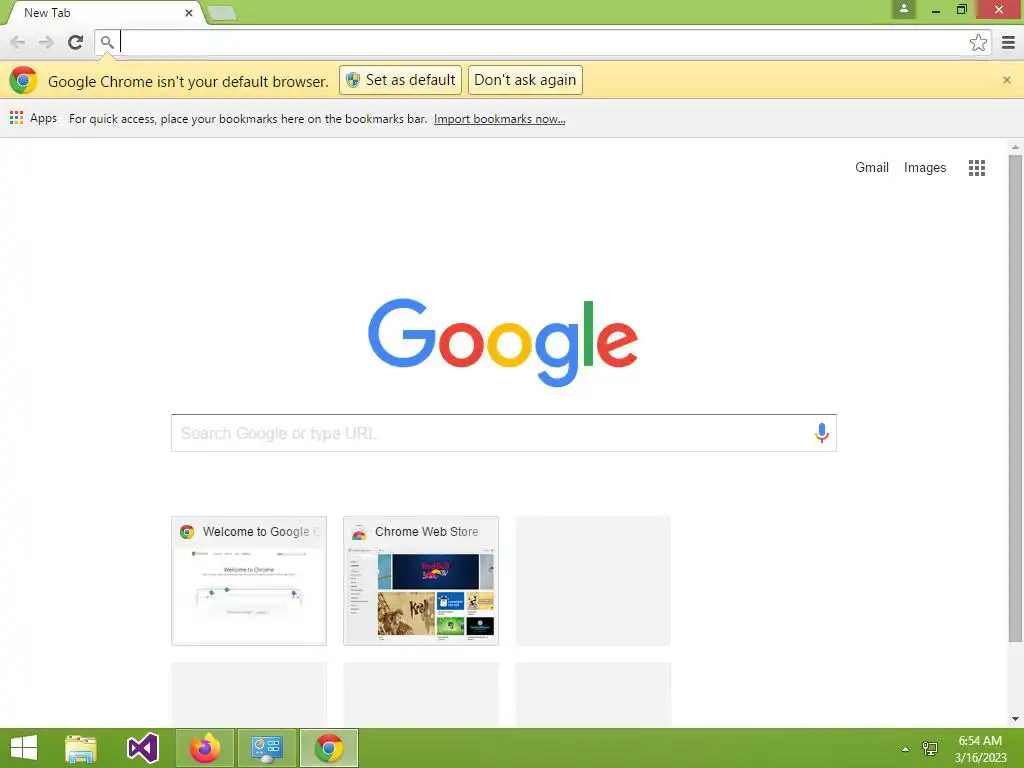
Task: Open the Windows Start button
Action: click(24, 748)
